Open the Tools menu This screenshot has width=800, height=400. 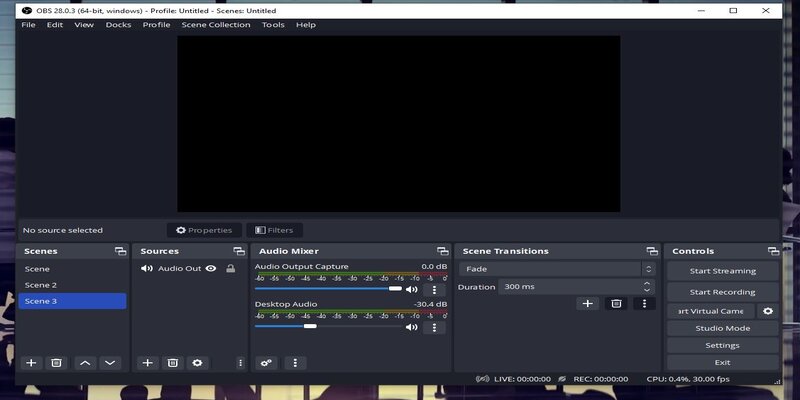[273, 24]
